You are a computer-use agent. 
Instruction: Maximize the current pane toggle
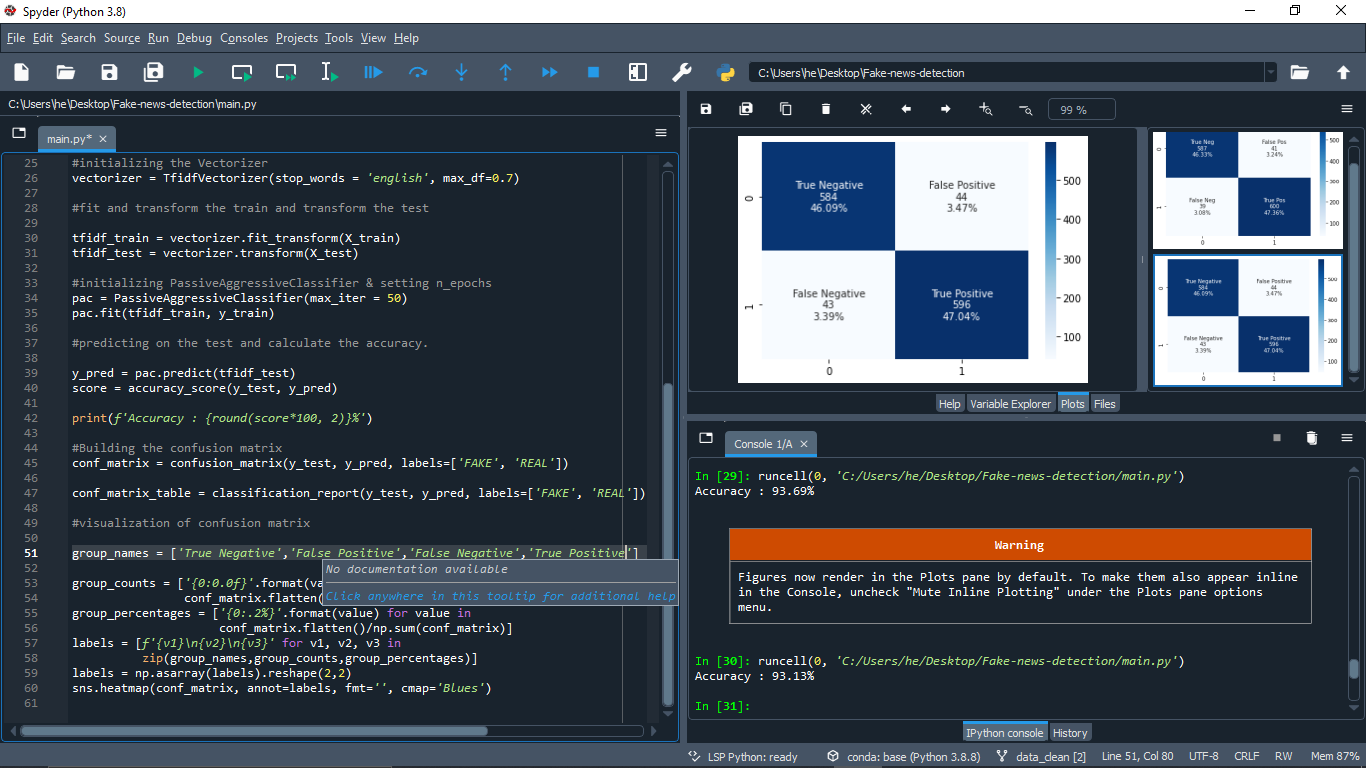tap(637, 72)
